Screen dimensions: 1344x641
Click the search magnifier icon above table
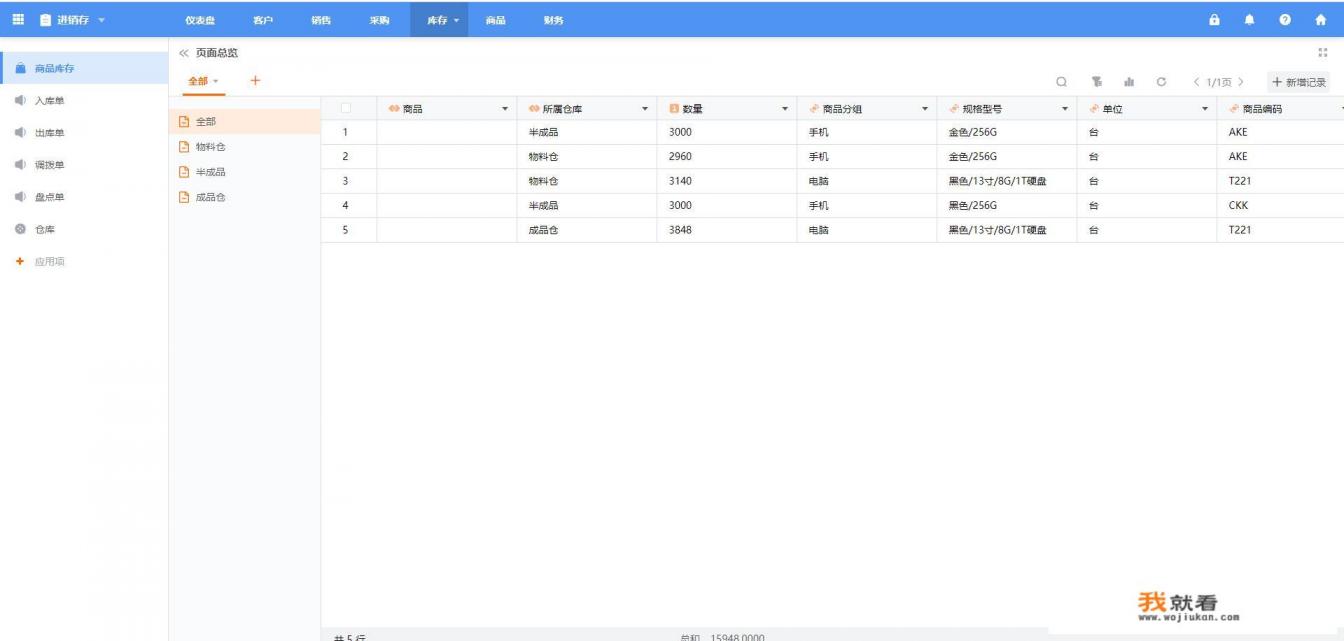pos(1061,82)
